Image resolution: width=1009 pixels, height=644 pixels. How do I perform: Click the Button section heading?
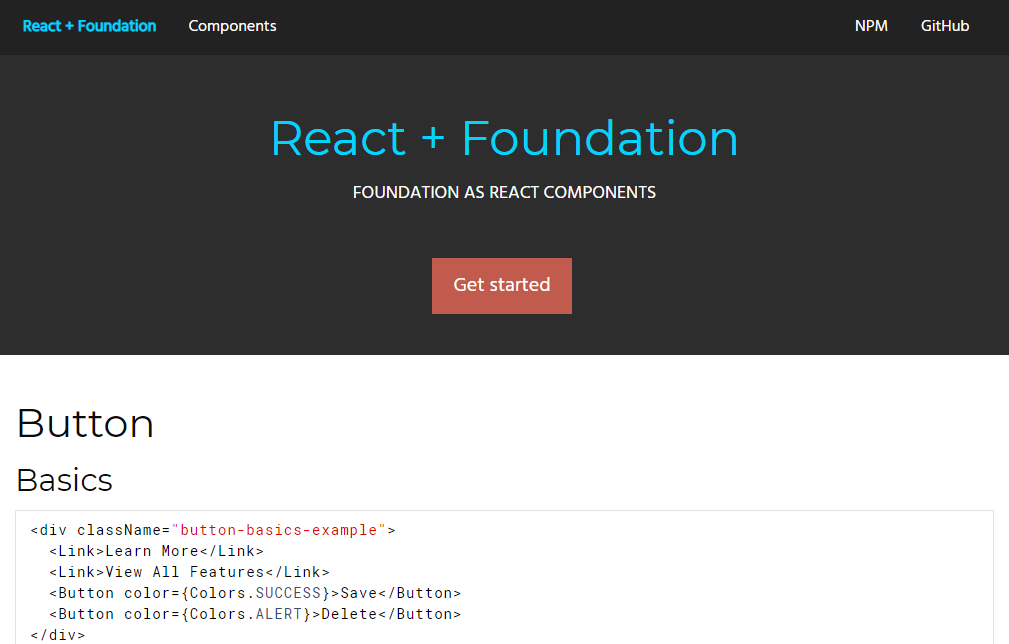(85, 424)
